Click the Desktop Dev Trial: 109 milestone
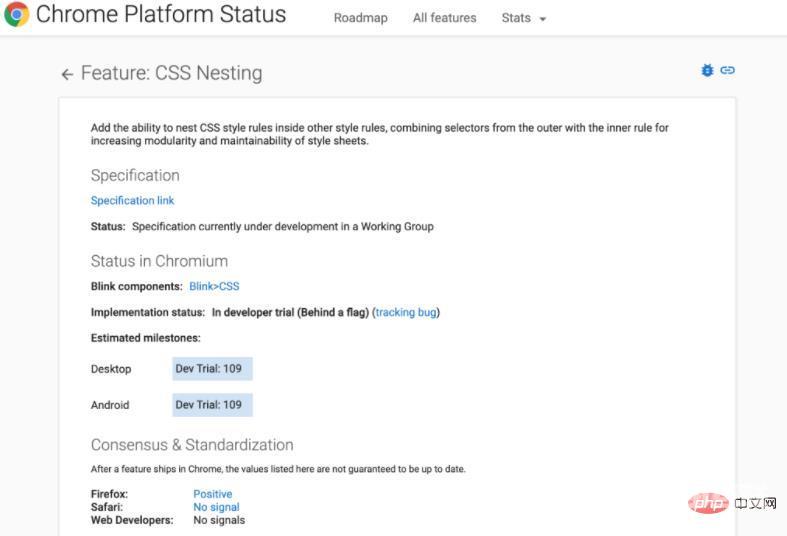 (212, 369)
